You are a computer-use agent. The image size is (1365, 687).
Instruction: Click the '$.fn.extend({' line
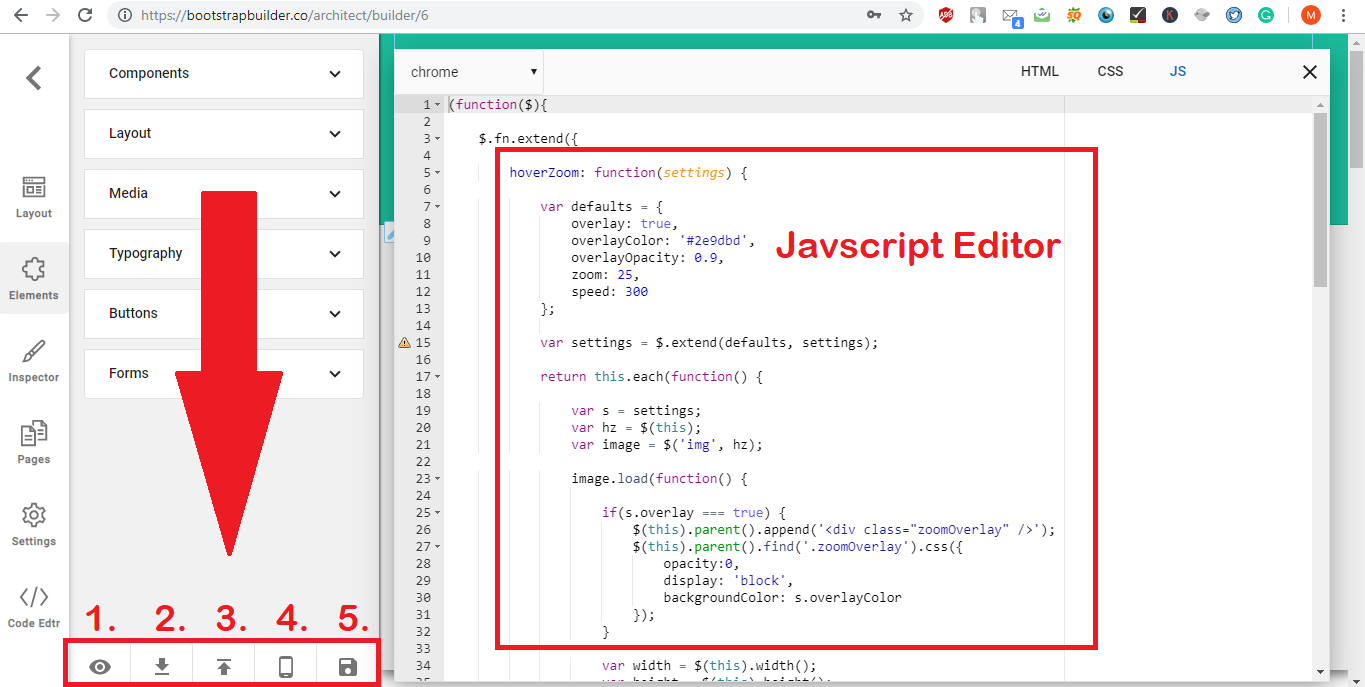point(528,138)
